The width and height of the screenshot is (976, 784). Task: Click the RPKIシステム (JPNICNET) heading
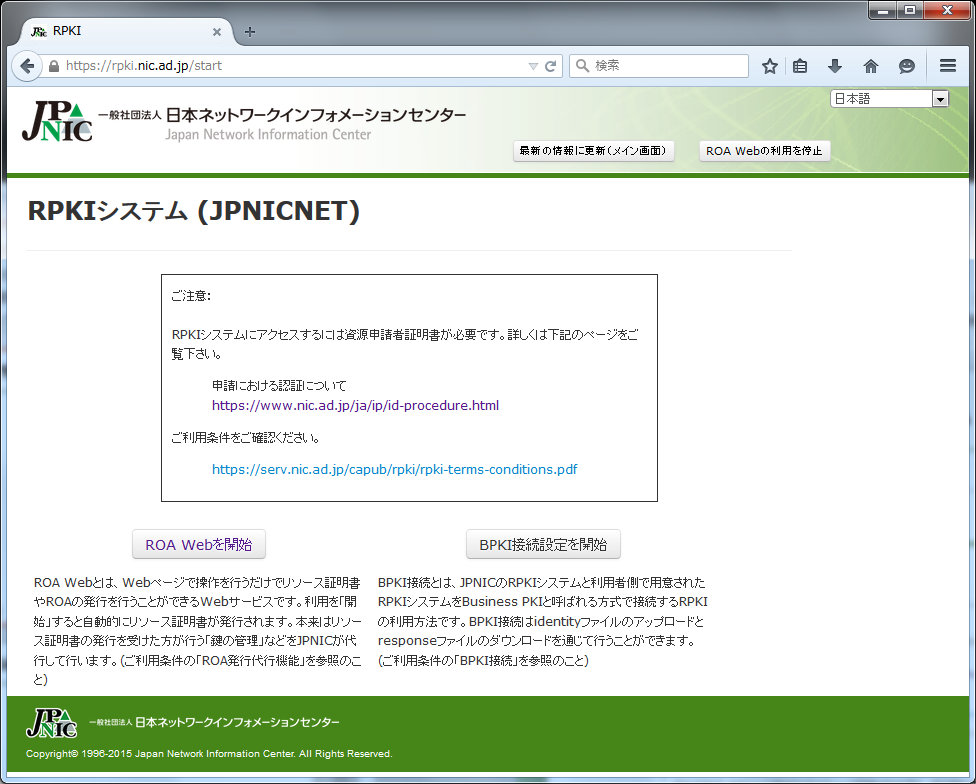pos(194,211)
